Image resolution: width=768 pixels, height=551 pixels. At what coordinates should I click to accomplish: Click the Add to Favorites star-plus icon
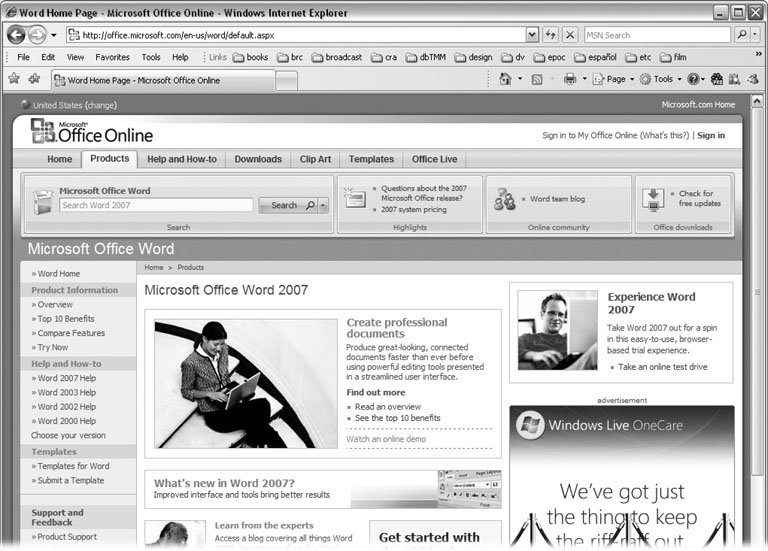coord(34,78)
